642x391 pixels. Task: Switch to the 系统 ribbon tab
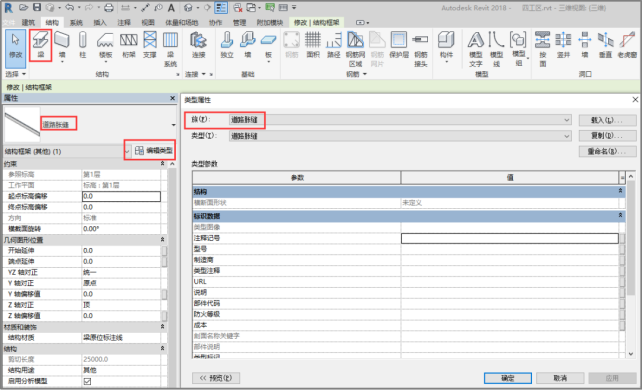[x=76, y=23]
